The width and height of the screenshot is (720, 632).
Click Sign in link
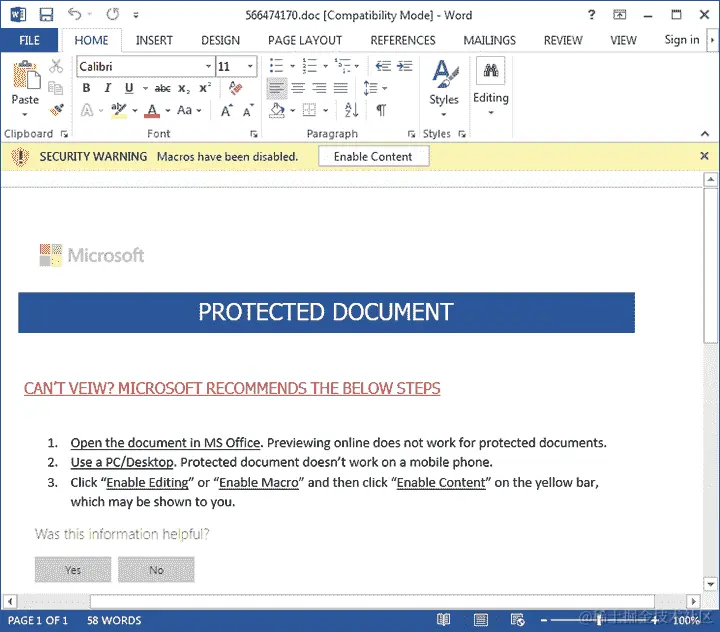(x=682, y=40)
